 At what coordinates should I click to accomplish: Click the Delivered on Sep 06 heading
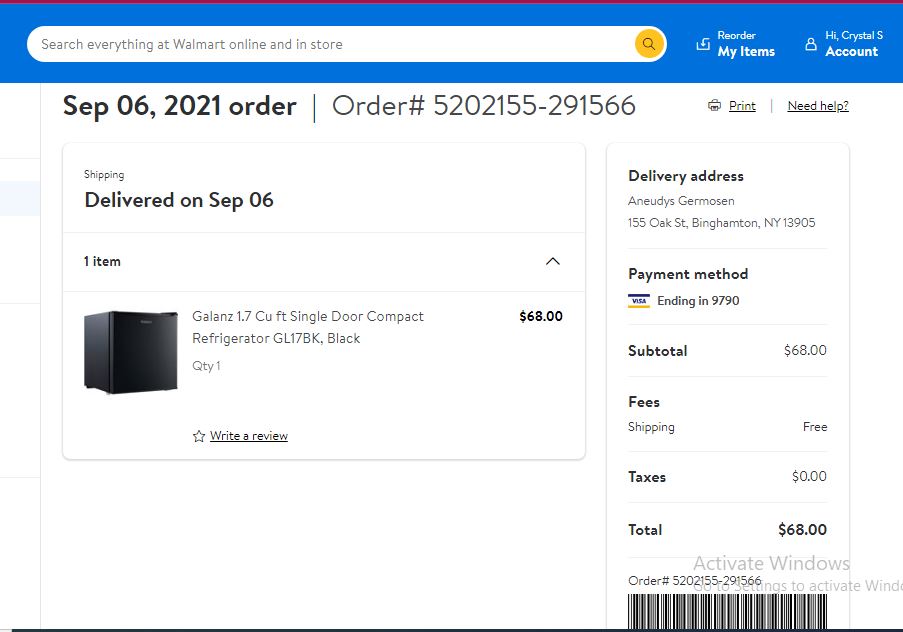coord(179,200)
